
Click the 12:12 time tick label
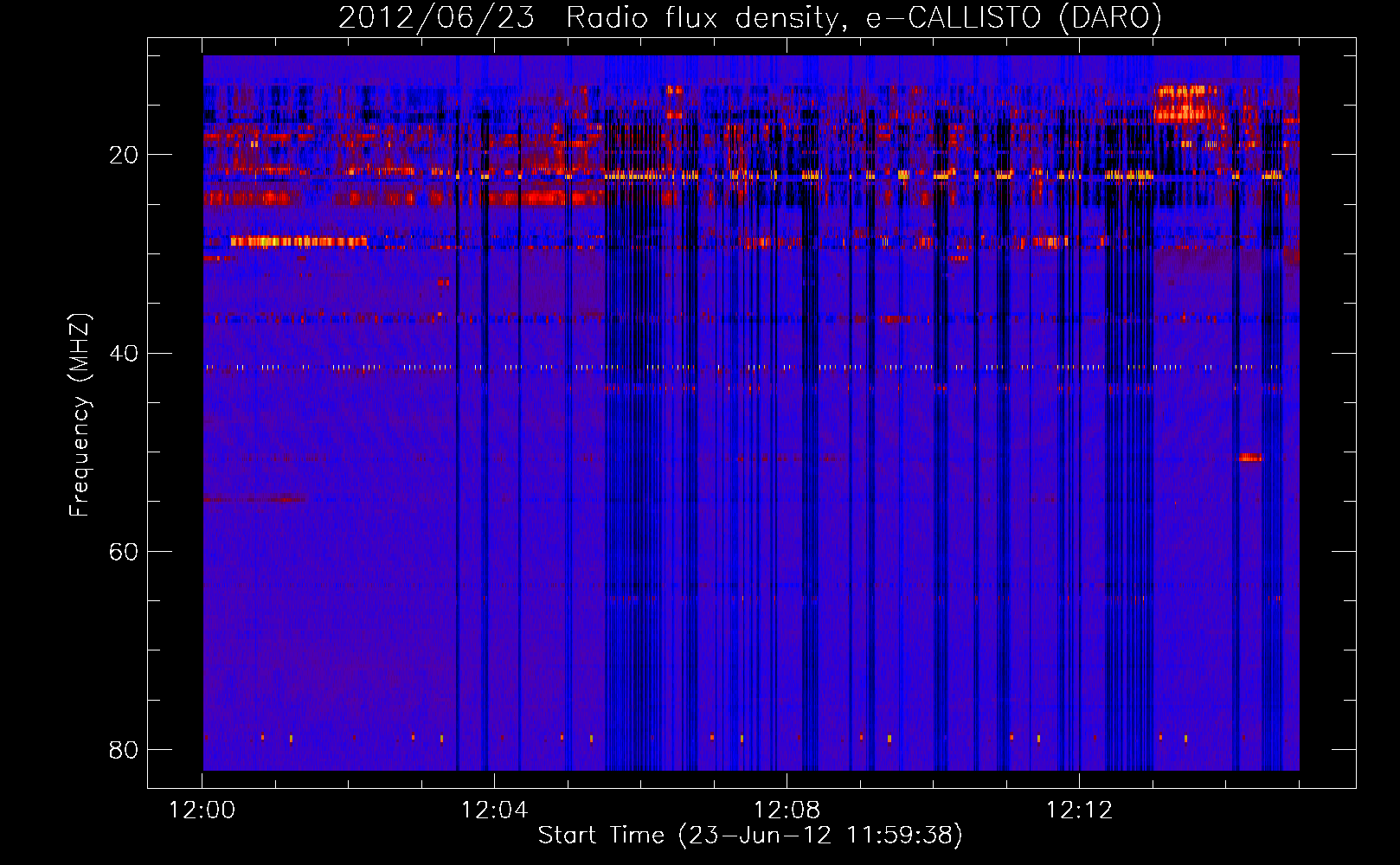[x=1079, y=811]
